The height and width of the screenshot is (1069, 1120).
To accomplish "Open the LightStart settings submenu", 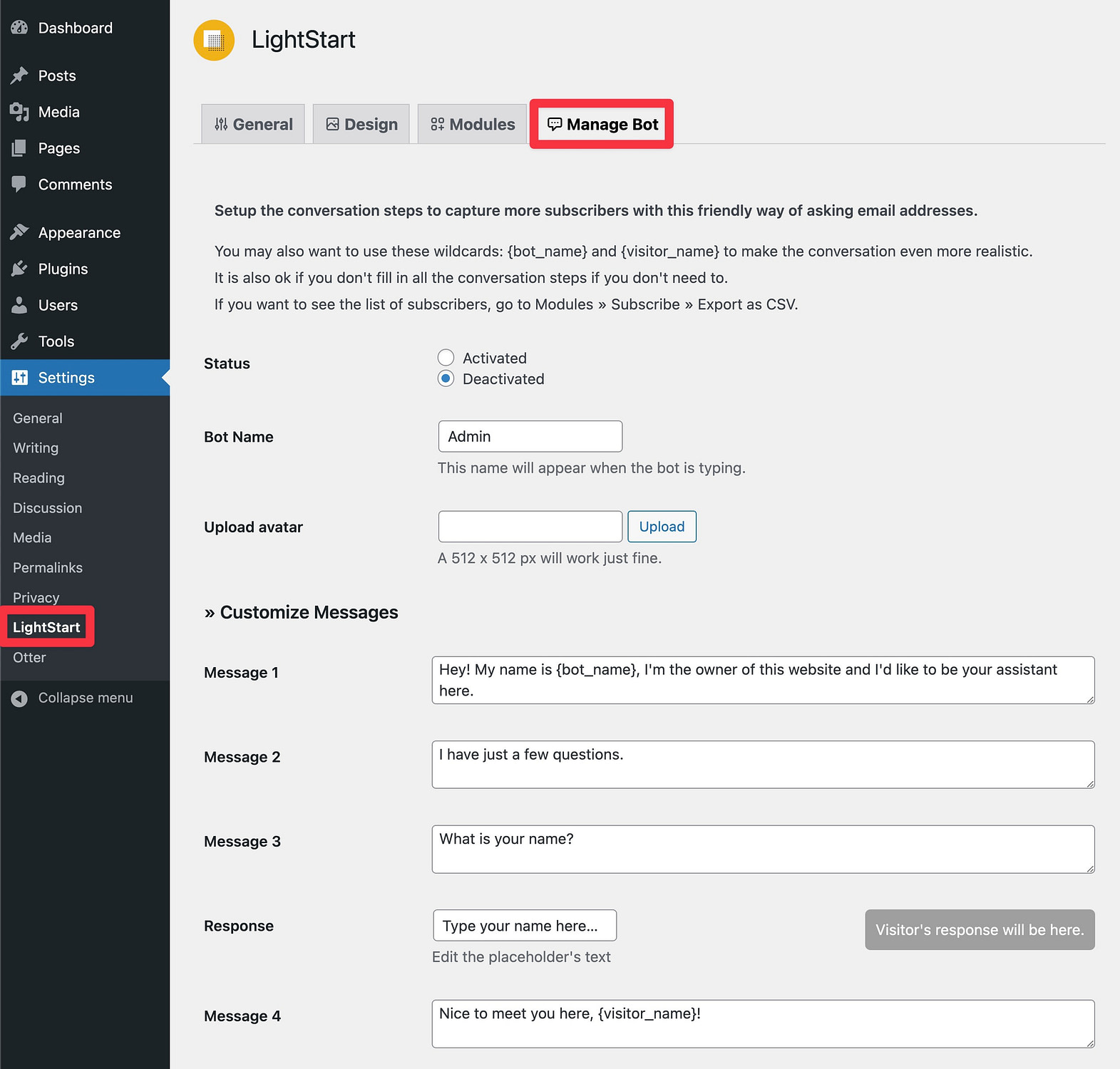I will [46, 627].
